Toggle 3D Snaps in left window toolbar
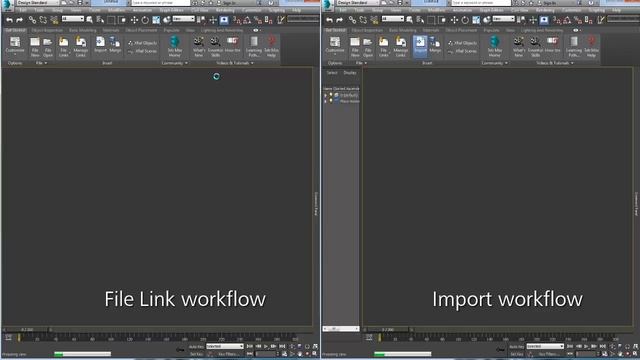Screen dimensions: 640x360 [236, 20]
